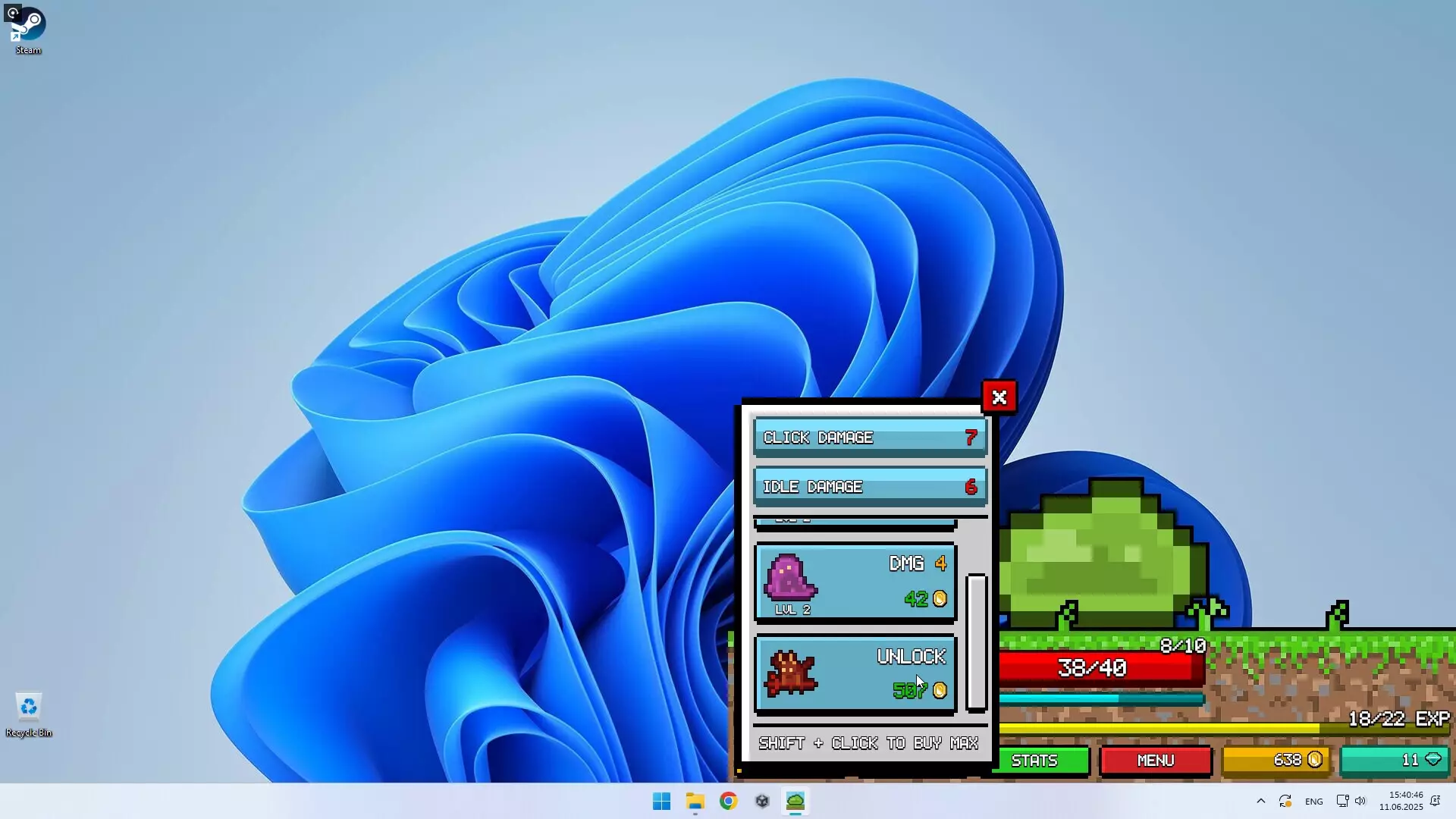1456x819 pixels.
Task: Buy a CLICK DAMAGE upgrade
Action: [x=869, y=437]
